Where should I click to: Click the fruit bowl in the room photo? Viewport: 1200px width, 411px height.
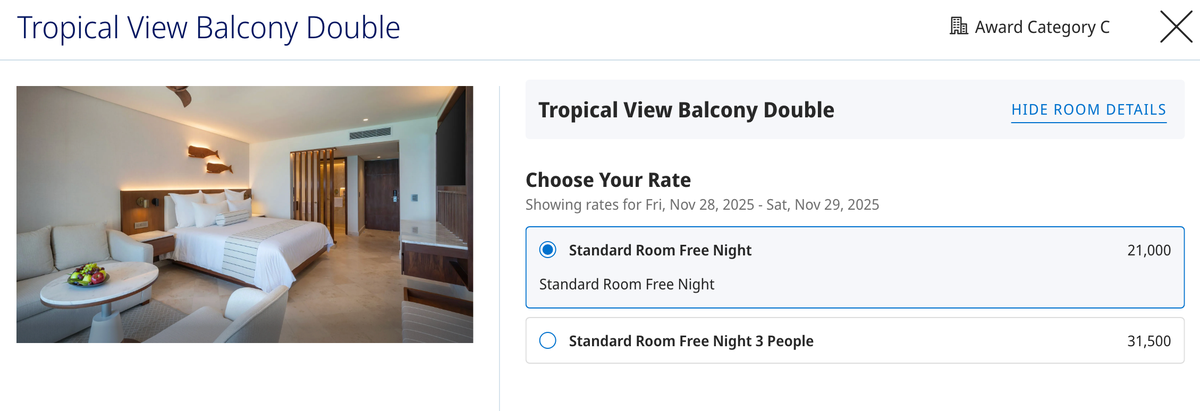click(88, 274)
